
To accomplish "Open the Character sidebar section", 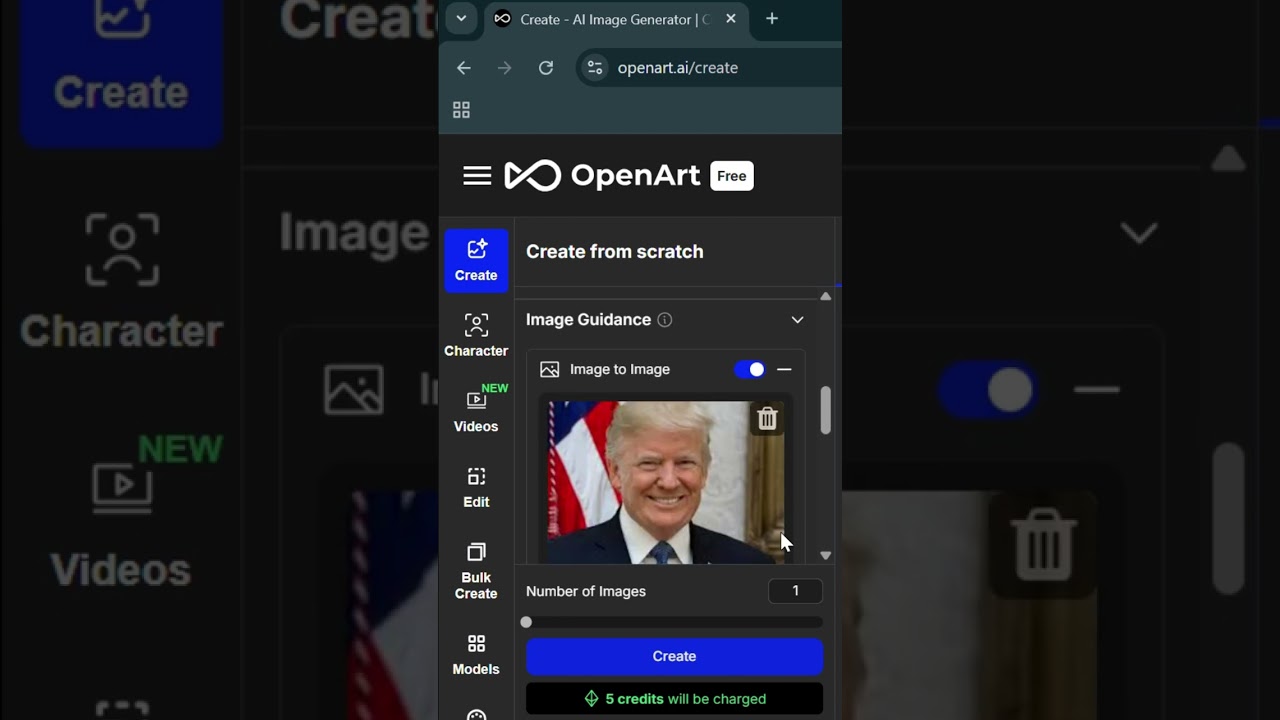I will [476, 335].
